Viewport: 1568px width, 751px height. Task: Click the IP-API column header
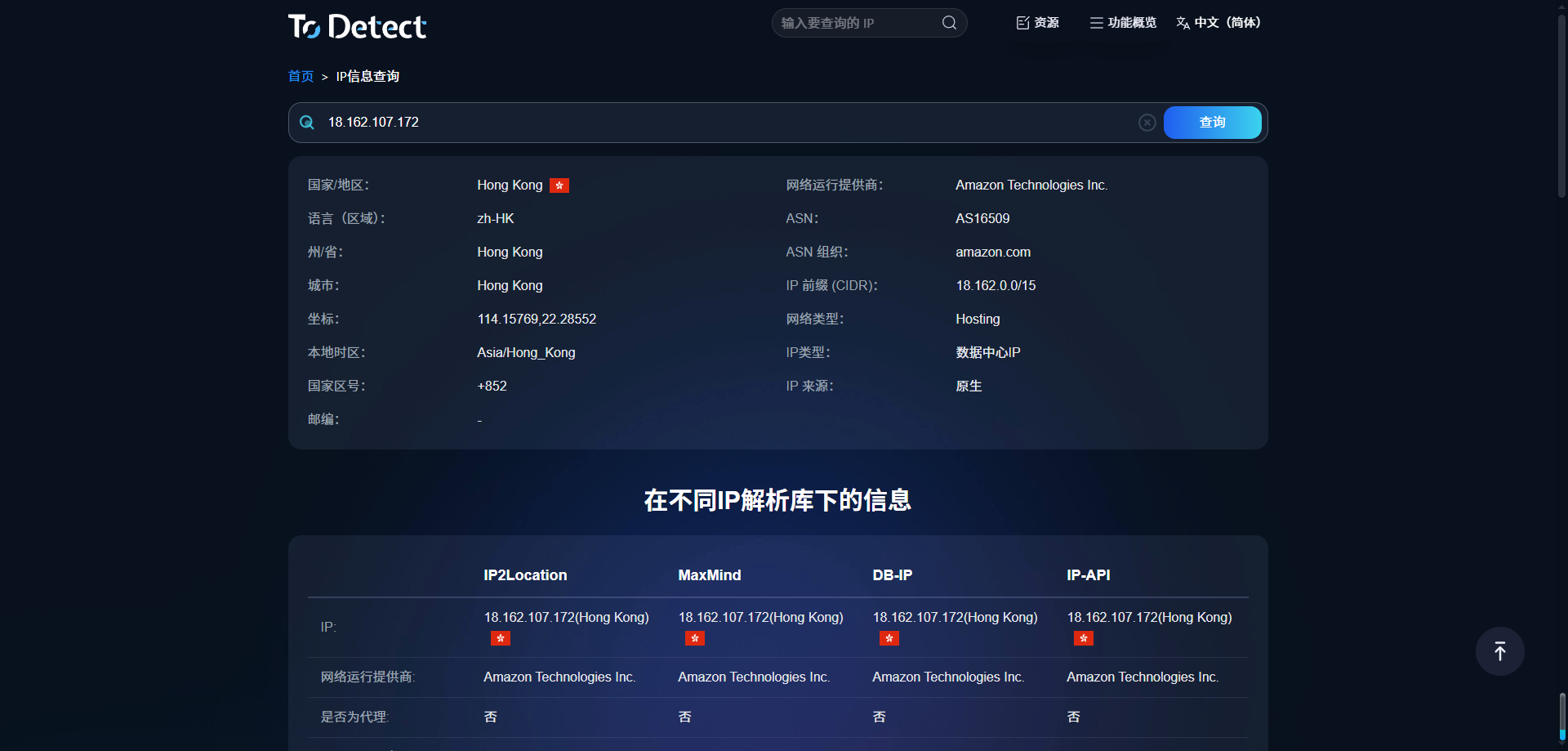1089,575
